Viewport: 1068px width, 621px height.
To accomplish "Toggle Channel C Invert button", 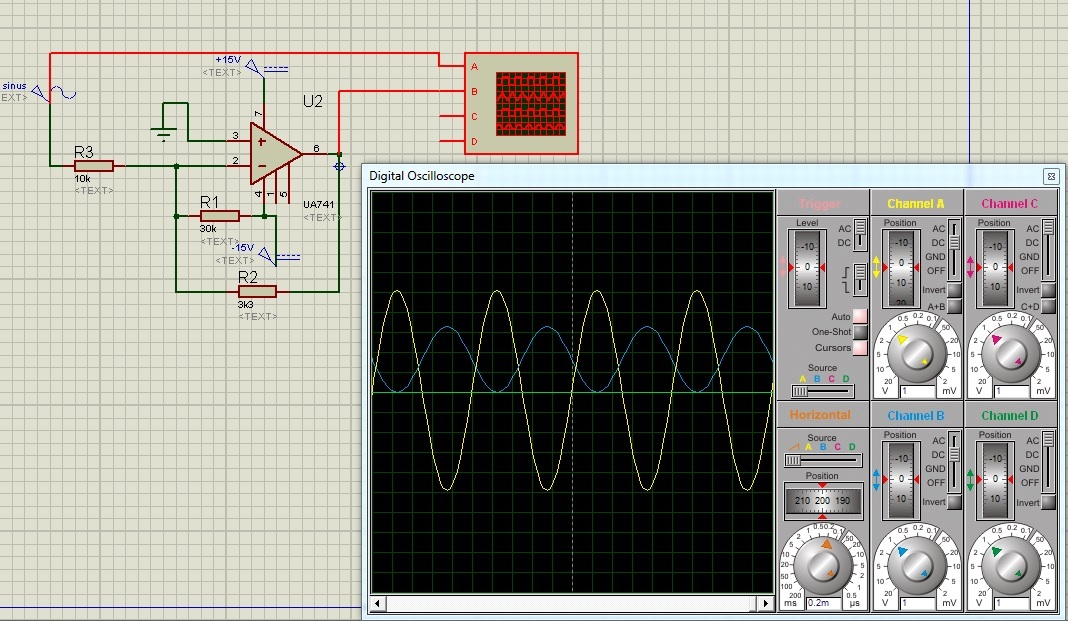I will coord(1049,290).
